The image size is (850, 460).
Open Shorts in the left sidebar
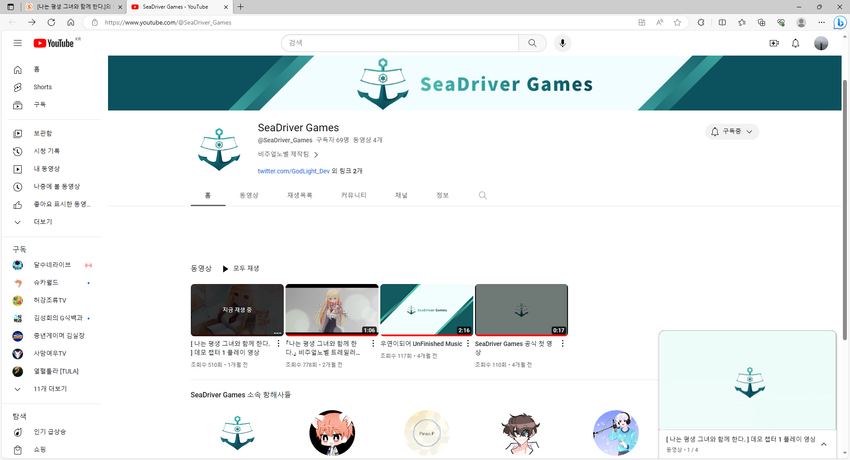pyautogui.click(x=51, y=87)
